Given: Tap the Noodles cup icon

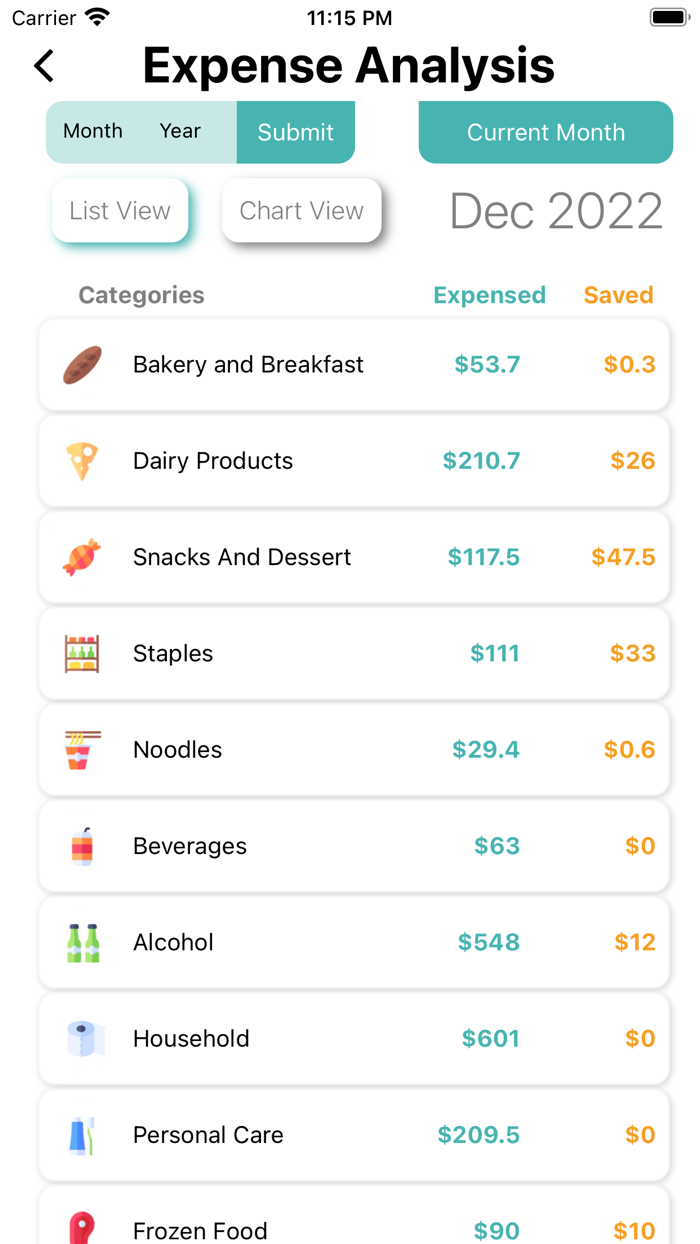Looking at the screenshot, I should pos(82,750).
